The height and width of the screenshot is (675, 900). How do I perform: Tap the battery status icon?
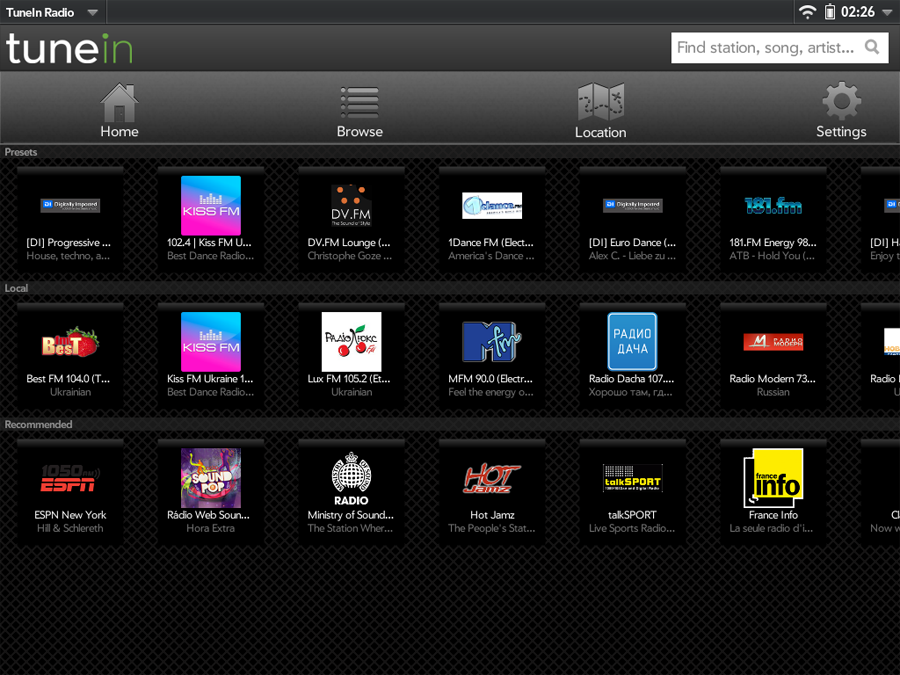click(830, 12)
